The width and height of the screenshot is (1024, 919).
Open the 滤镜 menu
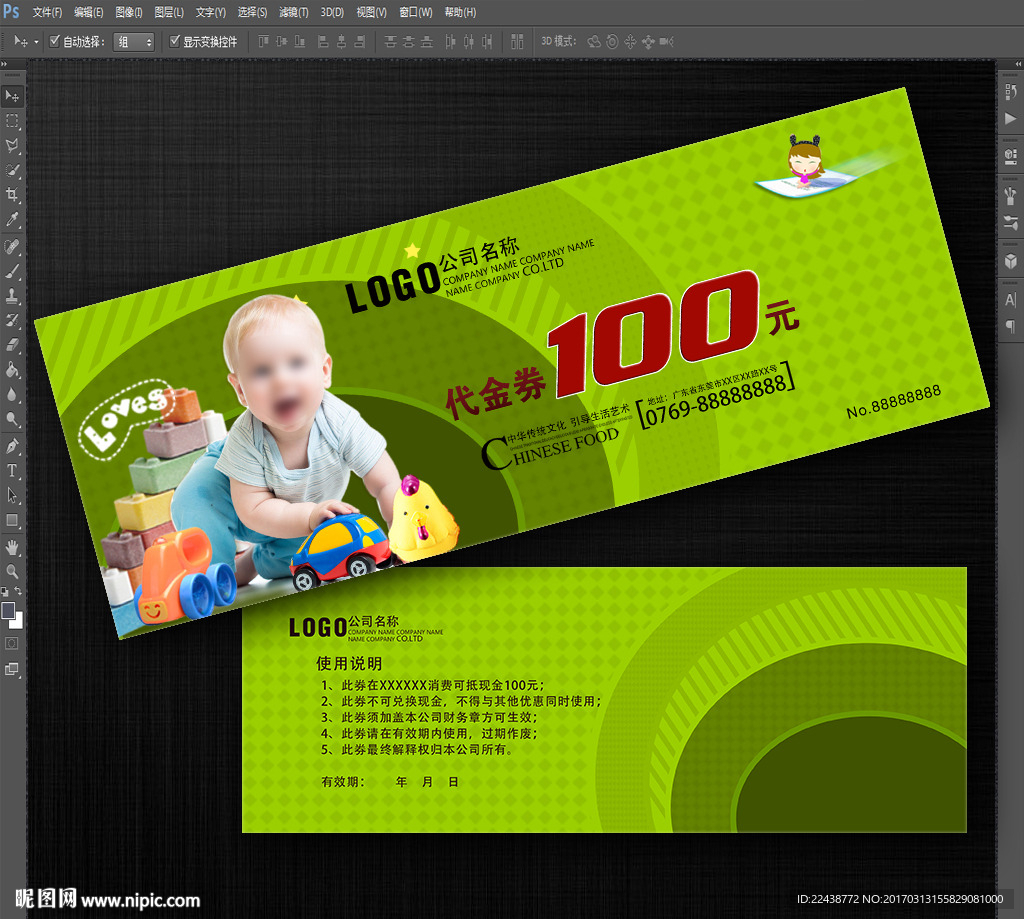pos(294,12)
